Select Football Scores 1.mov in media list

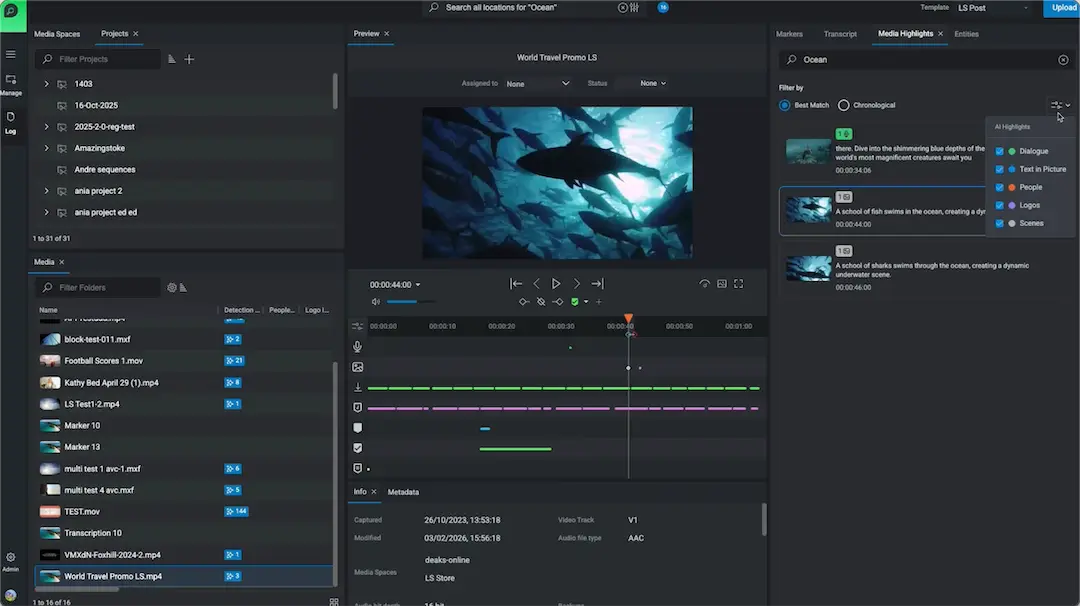pyautogui.click(x=103, y=361)
